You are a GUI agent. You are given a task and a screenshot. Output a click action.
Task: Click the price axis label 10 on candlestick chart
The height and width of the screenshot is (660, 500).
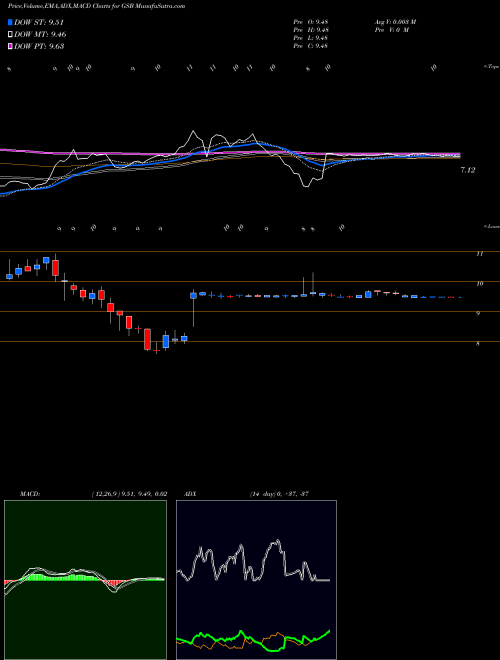479,284
